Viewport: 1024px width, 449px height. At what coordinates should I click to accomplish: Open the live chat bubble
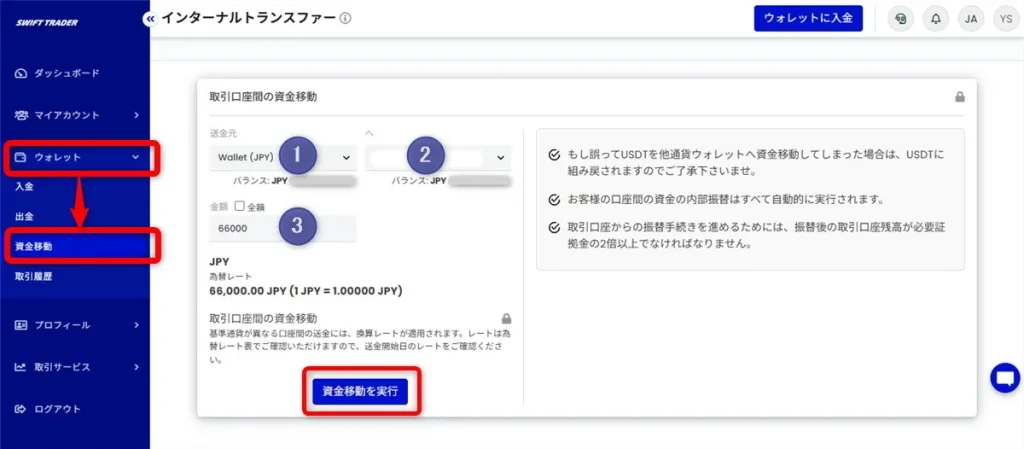coord(1005,378)
